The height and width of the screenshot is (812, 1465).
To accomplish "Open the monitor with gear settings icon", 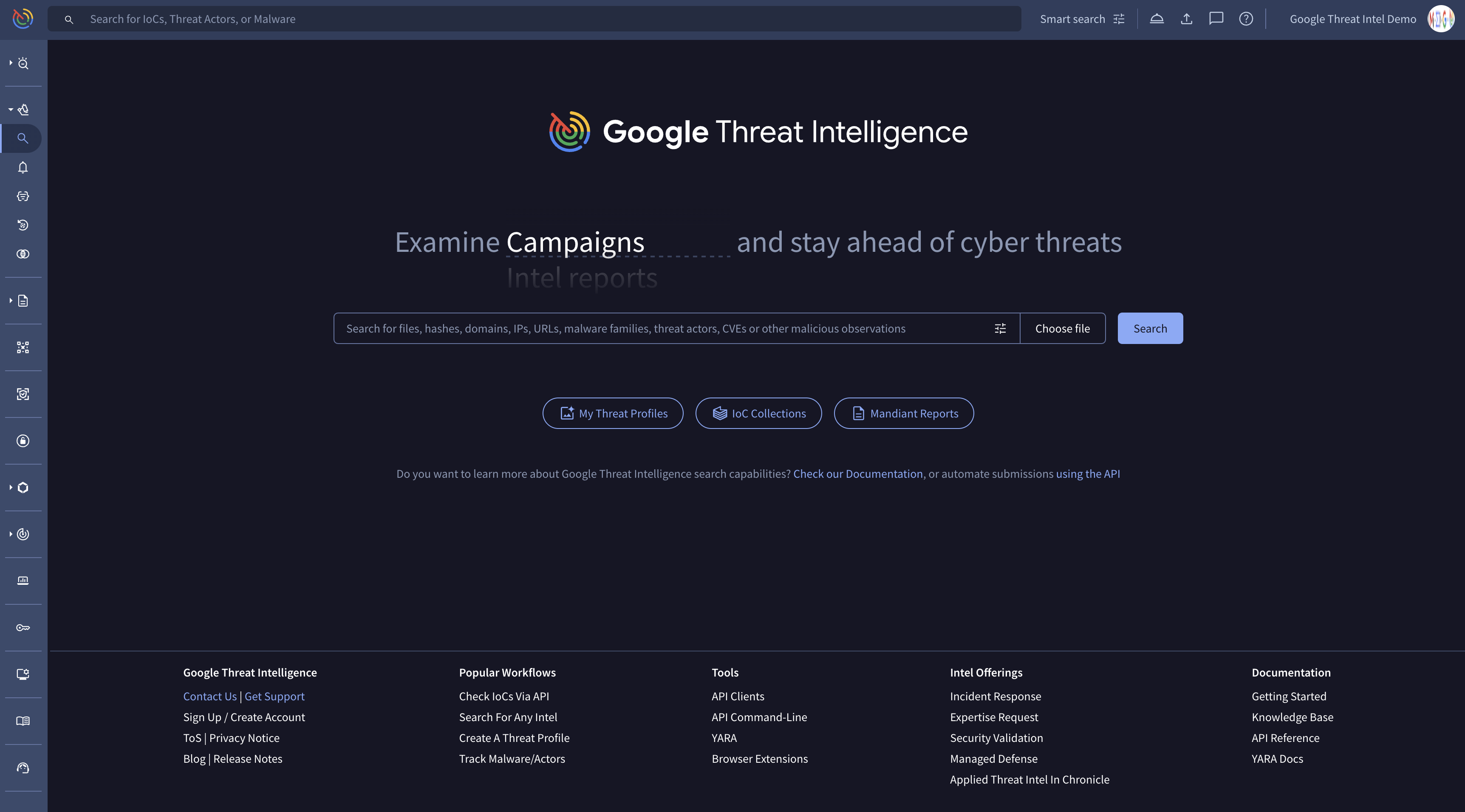I will click(23, 674).
